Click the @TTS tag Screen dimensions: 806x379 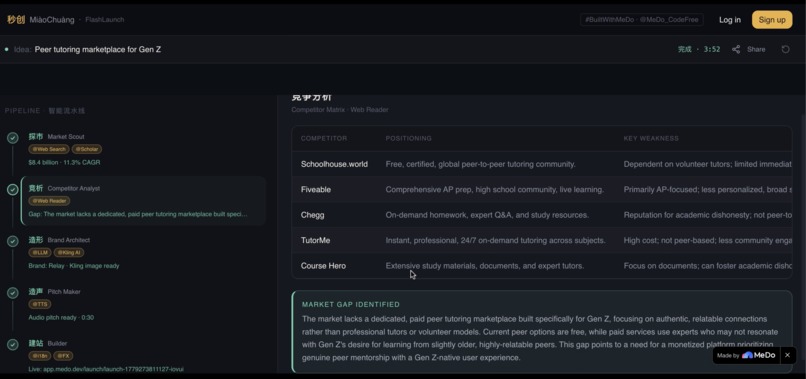pyautogui.click(x=40, y=304)
